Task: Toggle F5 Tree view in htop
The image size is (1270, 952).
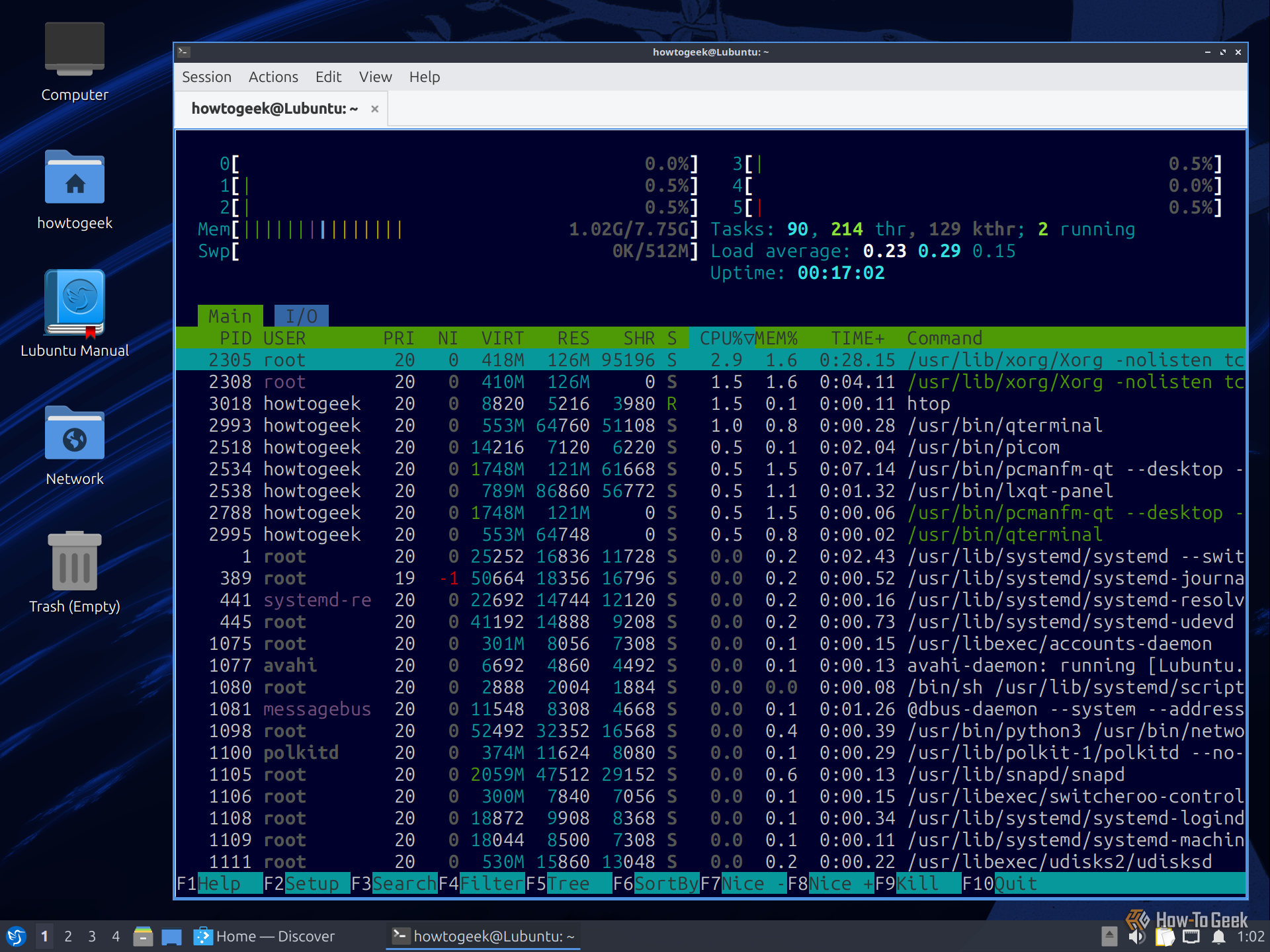Action: pos(568,883)
